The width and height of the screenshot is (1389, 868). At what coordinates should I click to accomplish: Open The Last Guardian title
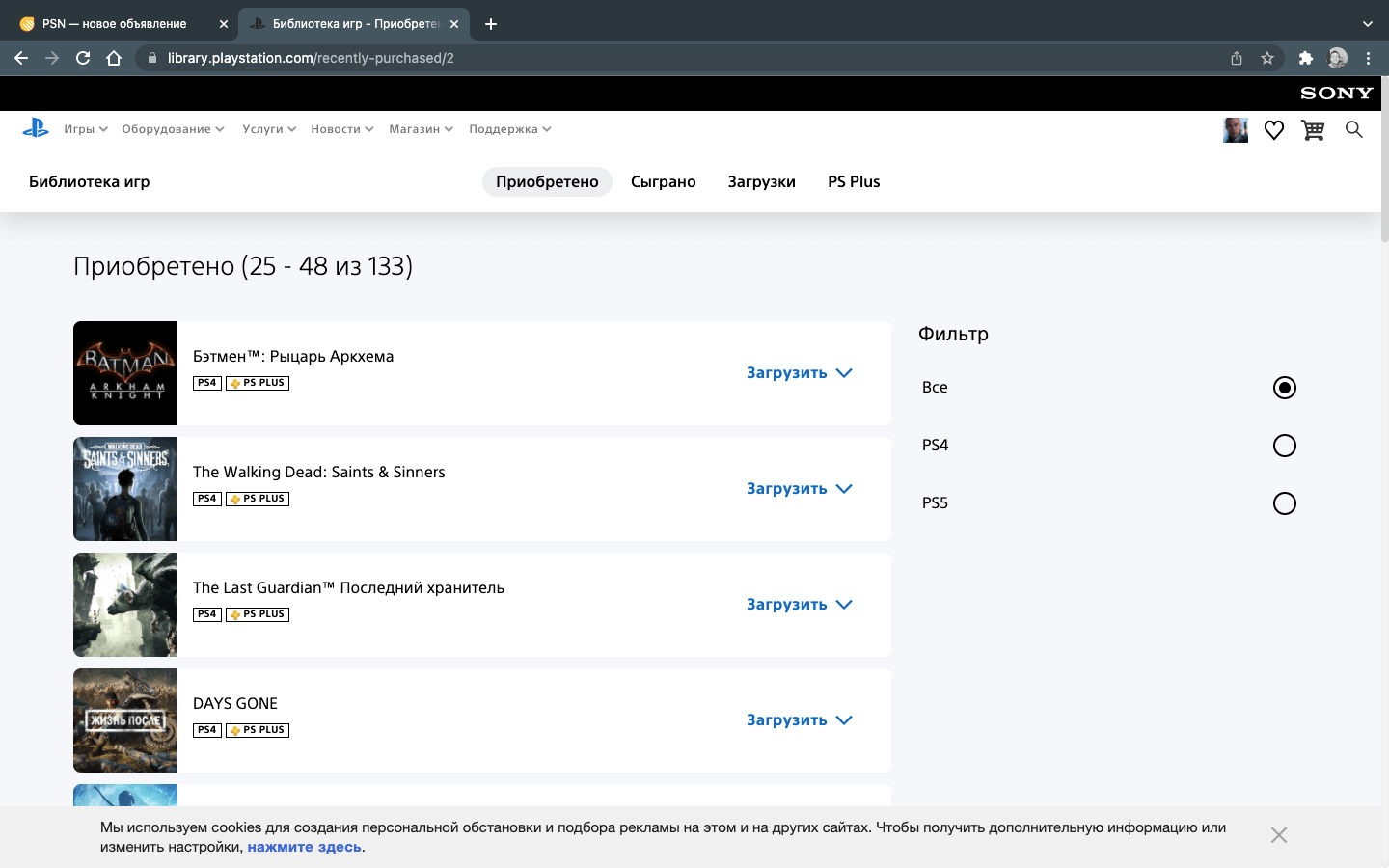pyautogui.click(x=348, y=587)
